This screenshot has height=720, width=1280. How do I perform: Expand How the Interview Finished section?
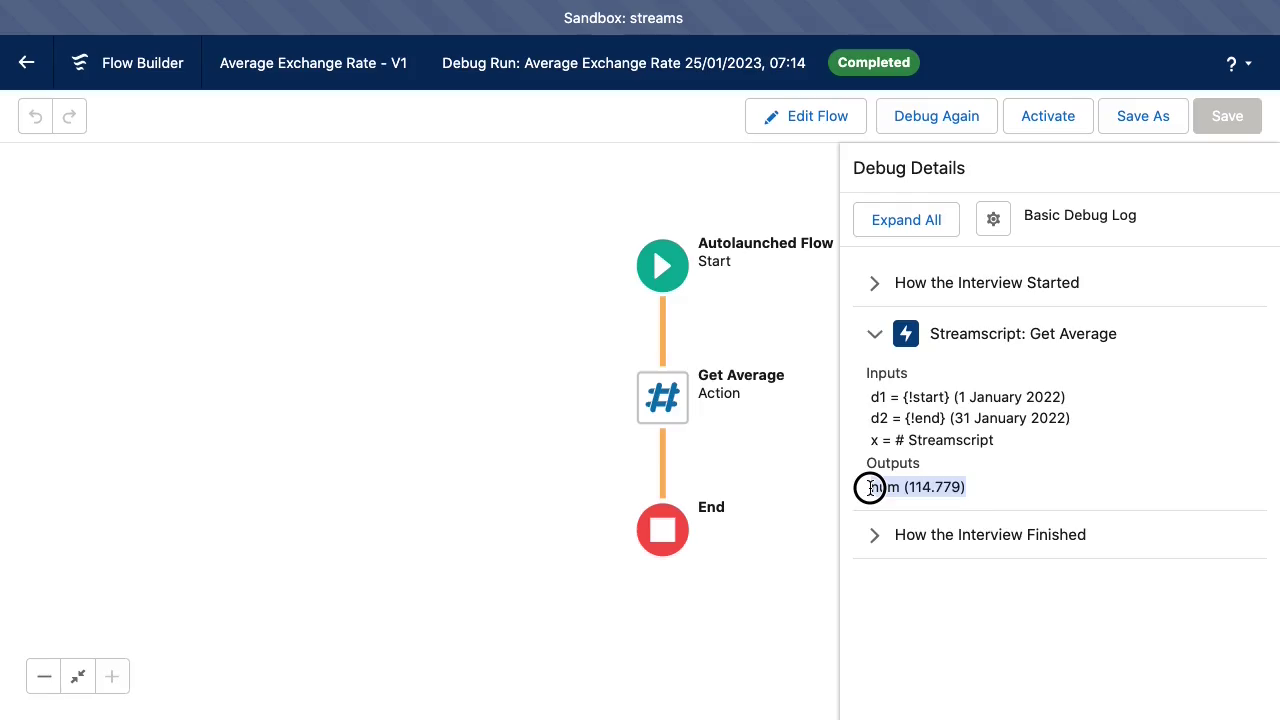[875, 535]
